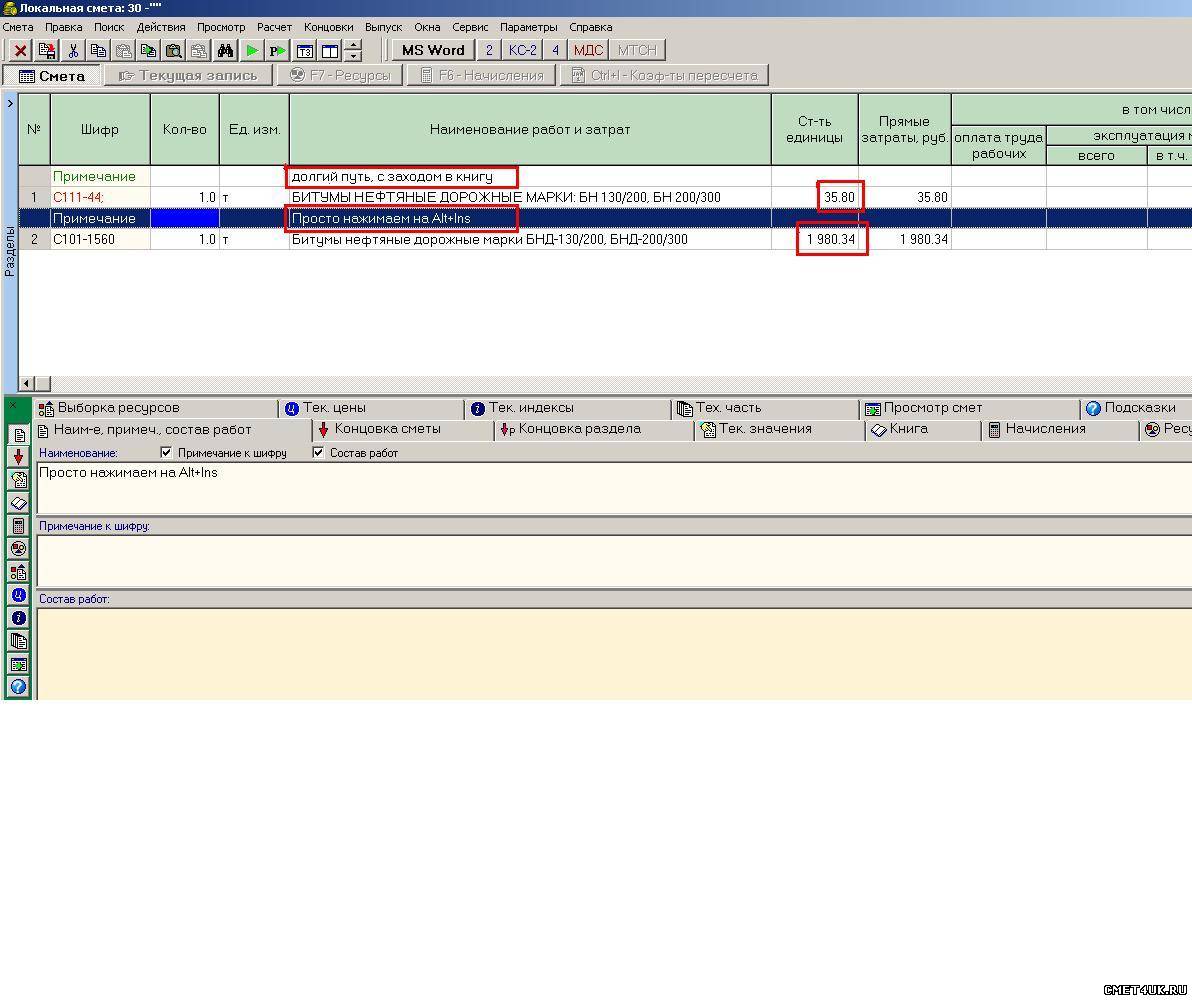1192x1000 pixels.
Task: Open the Выпуск menu
Action: tap(384, 27)
